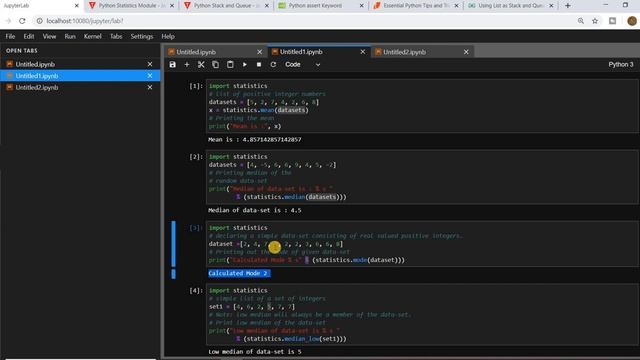Open the Run menu
Viewport: 640px width, 360px height.
click(x=70, y=36)
